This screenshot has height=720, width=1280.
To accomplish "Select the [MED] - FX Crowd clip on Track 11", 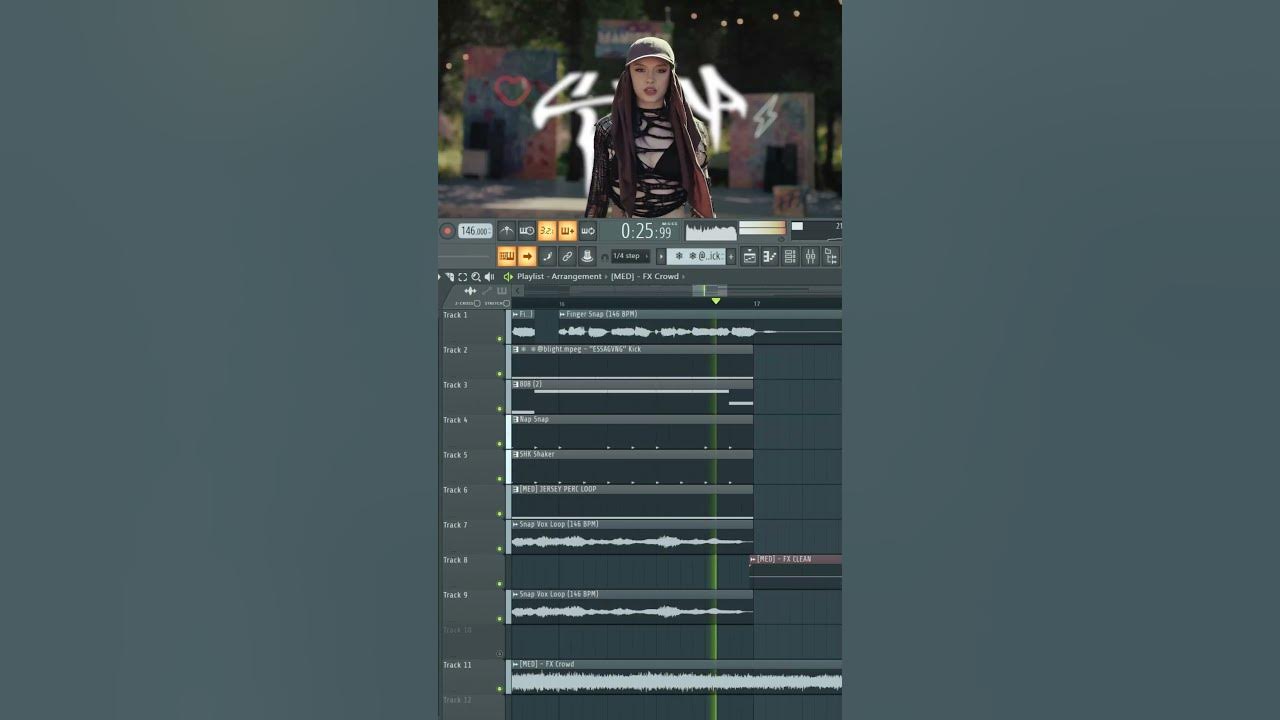I will (x=676, y=677).
